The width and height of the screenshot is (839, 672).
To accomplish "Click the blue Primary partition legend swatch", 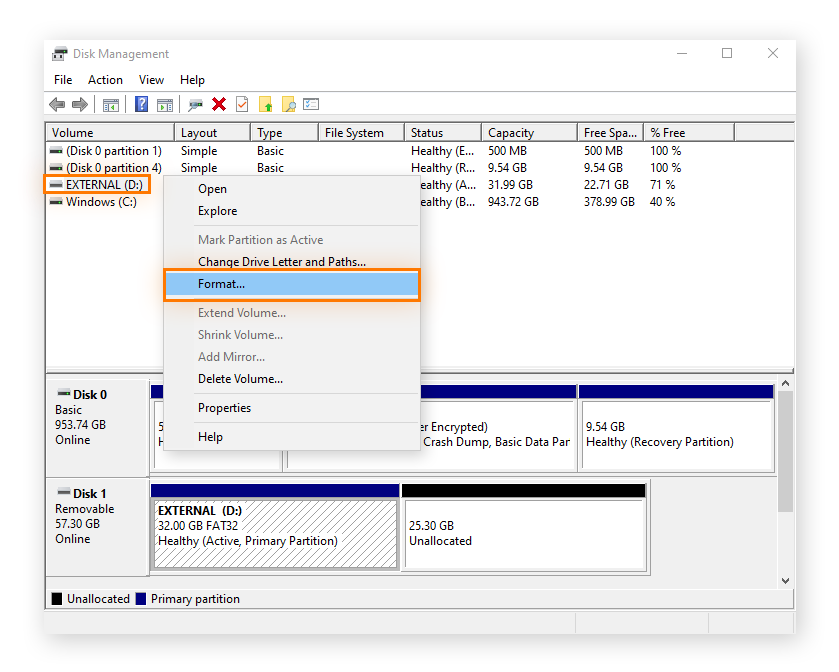I will pos(141,599).
